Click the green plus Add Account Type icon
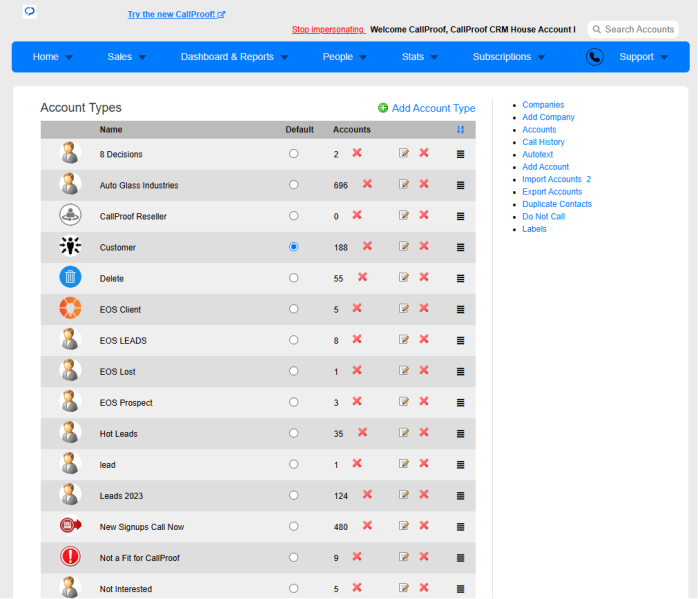The height and width of the screenshot is (599, 698). (x=383, y=108)
